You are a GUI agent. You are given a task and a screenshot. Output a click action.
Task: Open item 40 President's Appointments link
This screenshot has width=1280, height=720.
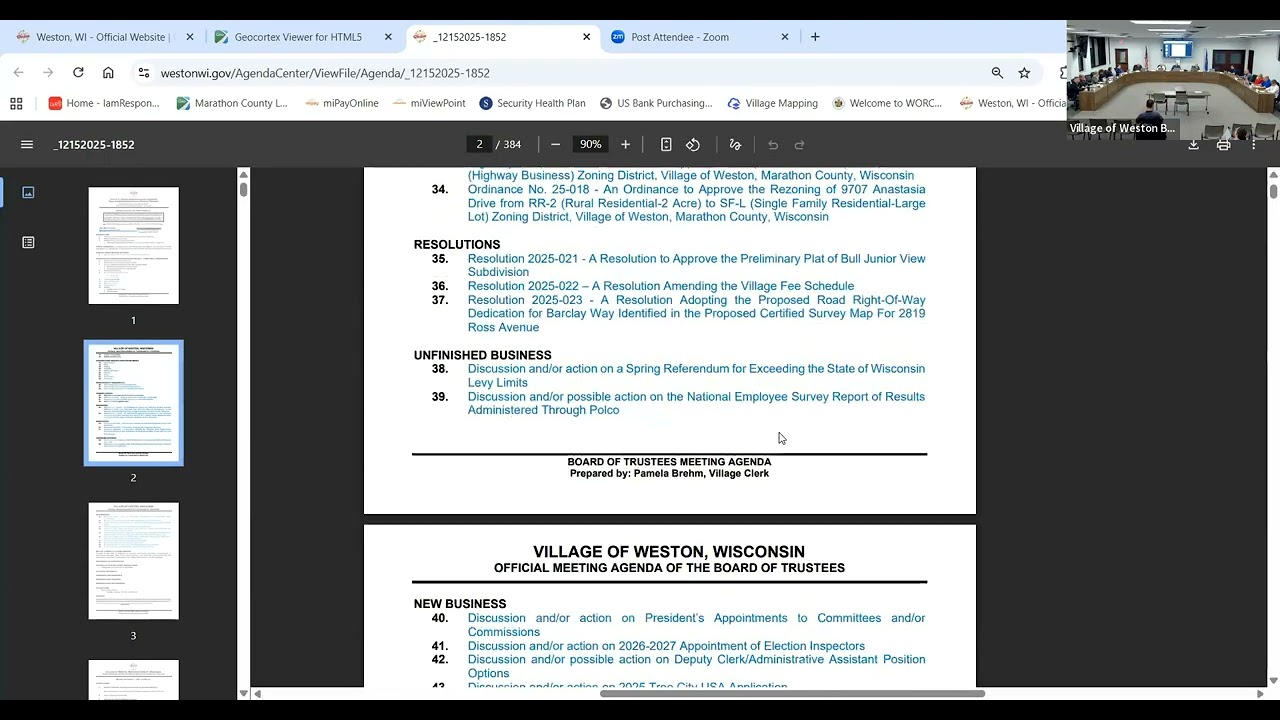pos(696,625)
